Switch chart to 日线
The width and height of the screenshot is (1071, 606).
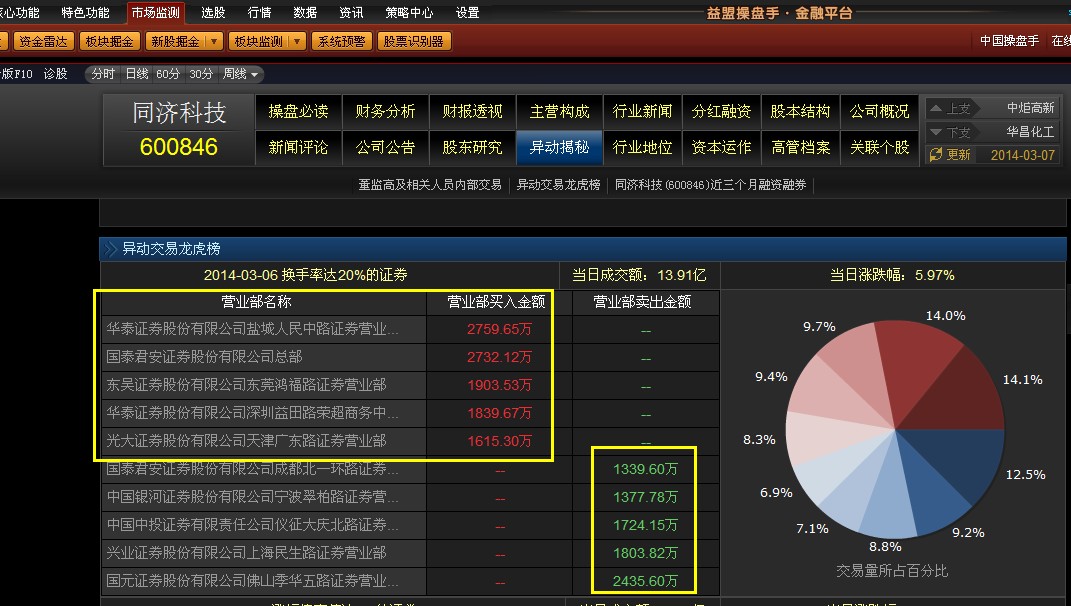coord(137,74)
